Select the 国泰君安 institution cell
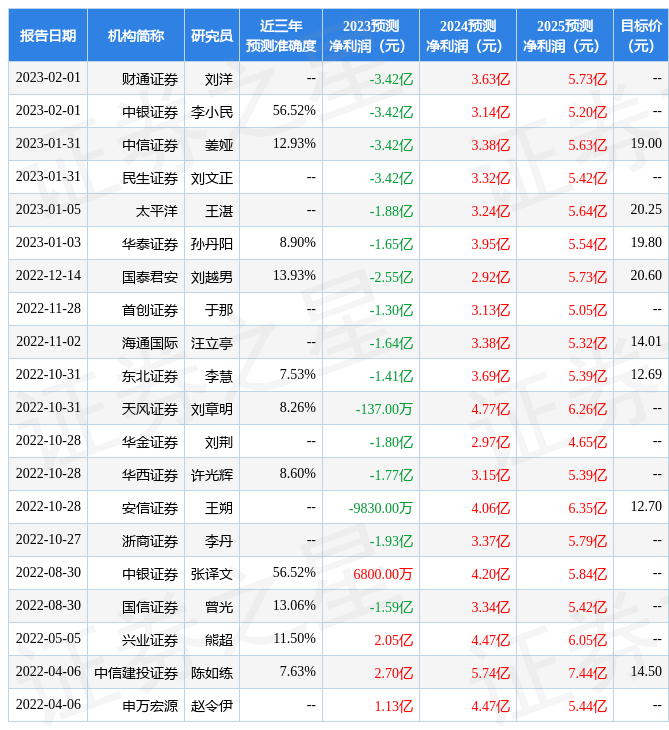 [x=150, y=277]
